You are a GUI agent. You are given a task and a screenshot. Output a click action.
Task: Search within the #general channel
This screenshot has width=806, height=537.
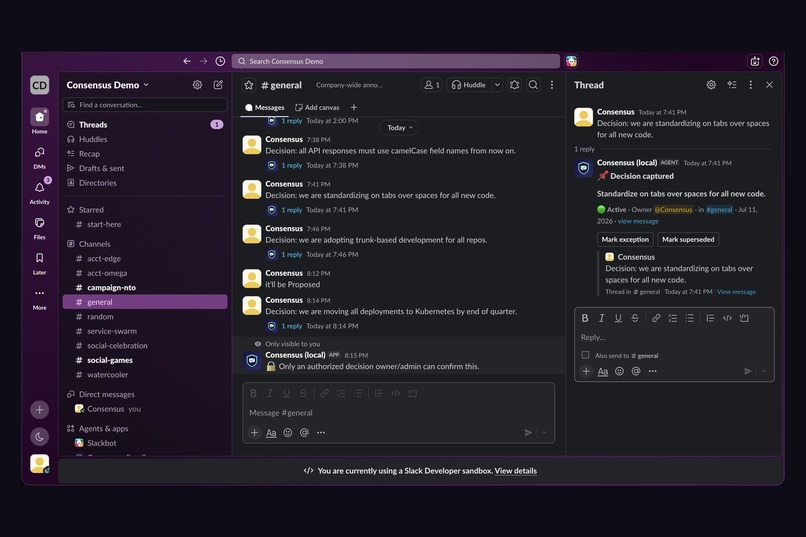click(533, 85)
